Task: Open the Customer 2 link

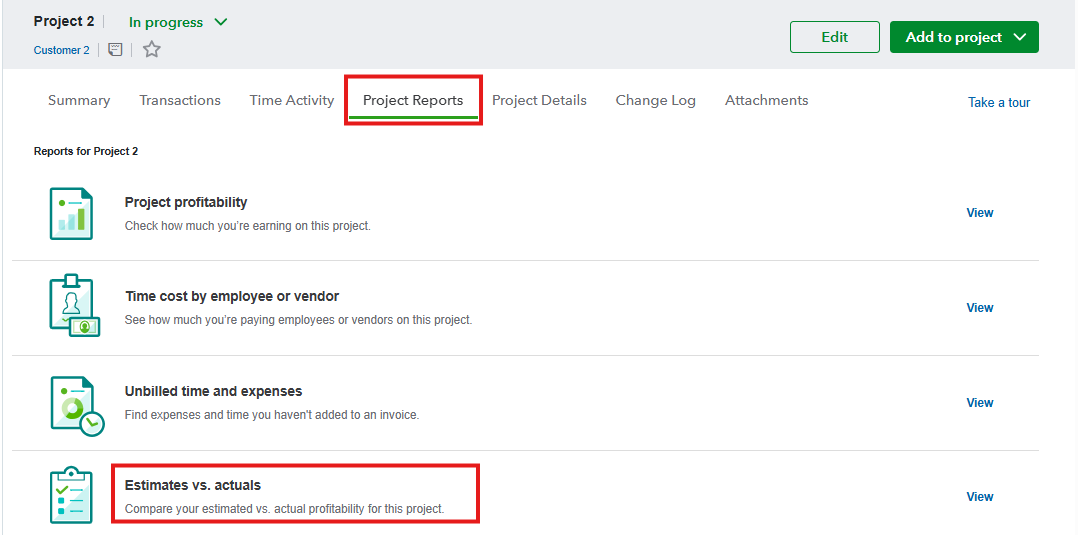Action: tap(61, 50)
